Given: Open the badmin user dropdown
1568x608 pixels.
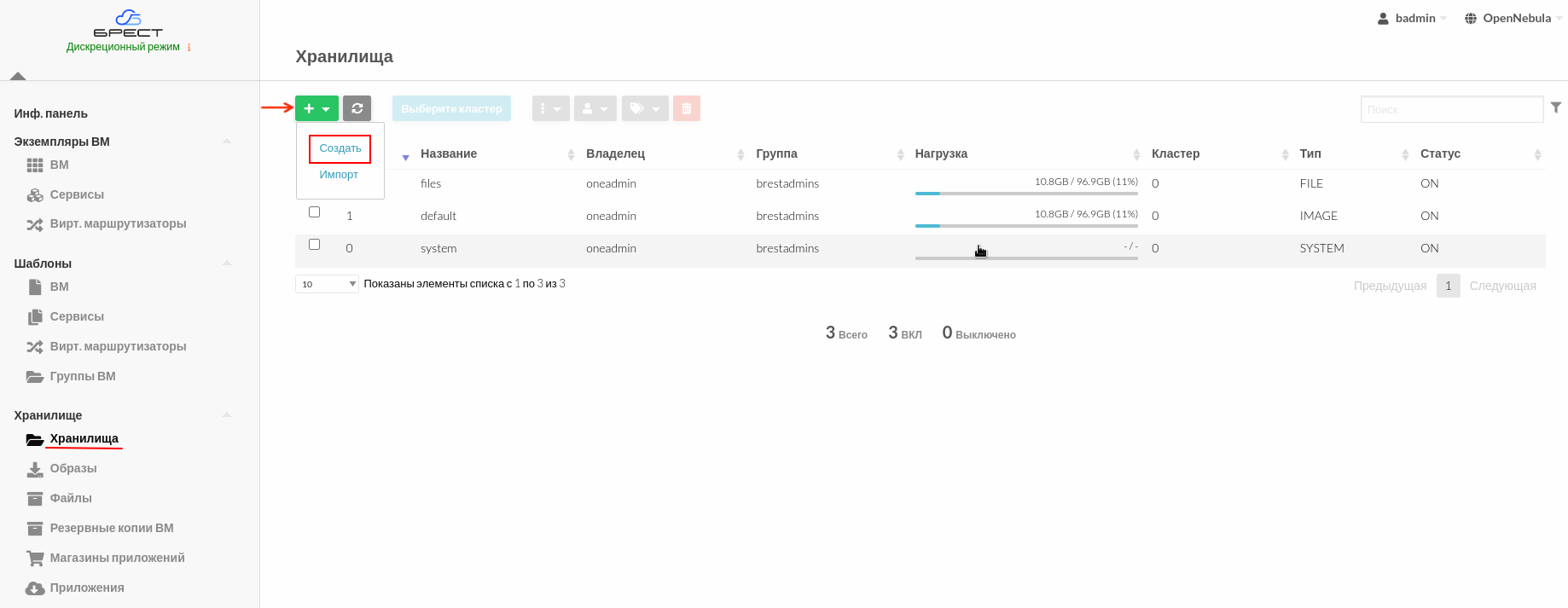Looking at the screenshot, I should (x=1414, y=18).
